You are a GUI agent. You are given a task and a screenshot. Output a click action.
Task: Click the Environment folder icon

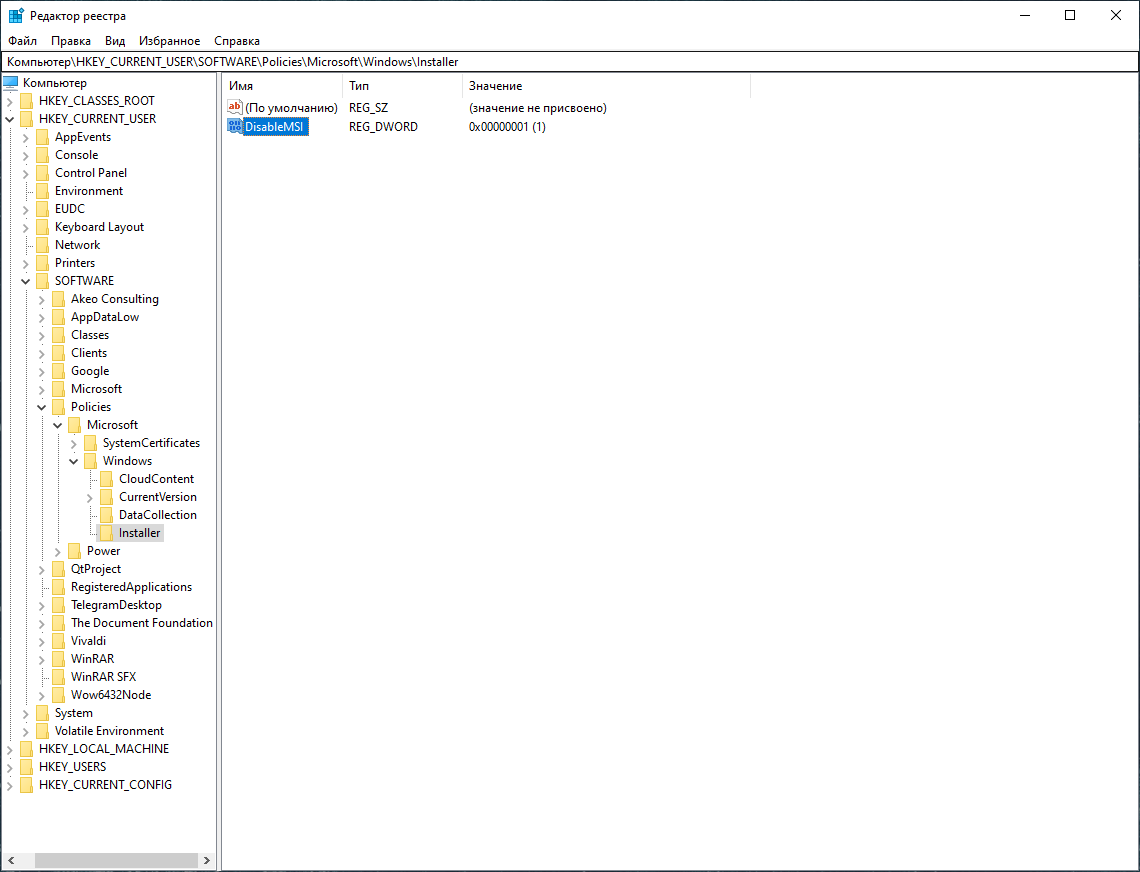pos(43,191)
